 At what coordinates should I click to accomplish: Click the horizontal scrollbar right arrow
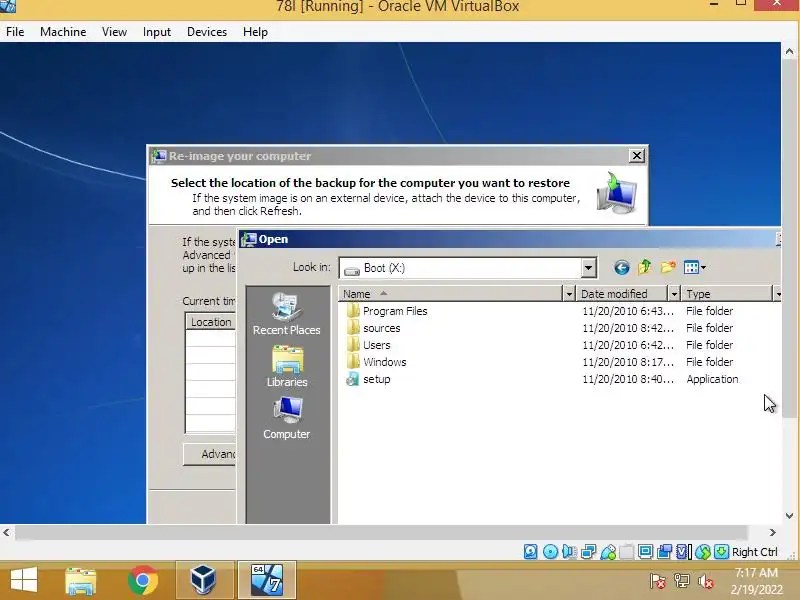[772, 533]
